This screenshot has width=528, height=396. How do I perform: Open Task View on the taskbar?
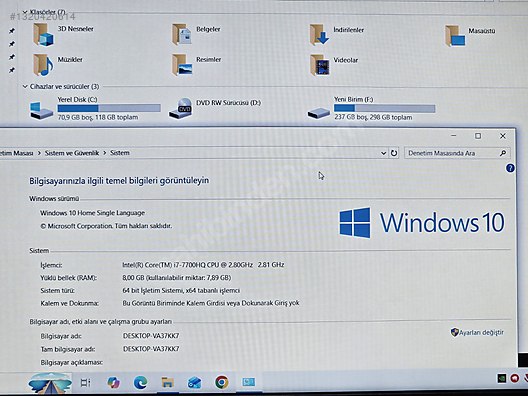coord(86,383)
